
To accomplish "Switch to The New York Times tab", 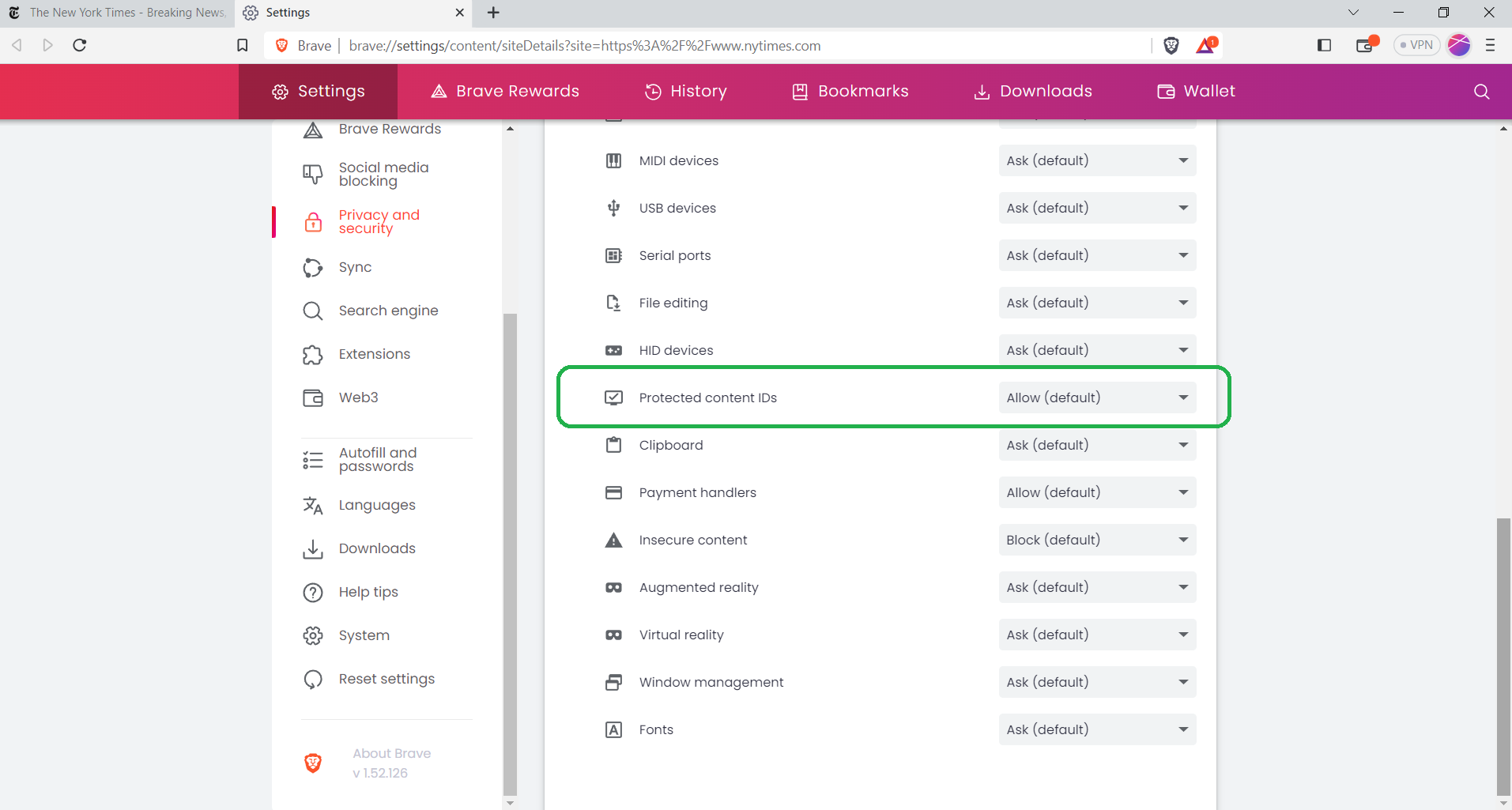I will pos(119,13).
